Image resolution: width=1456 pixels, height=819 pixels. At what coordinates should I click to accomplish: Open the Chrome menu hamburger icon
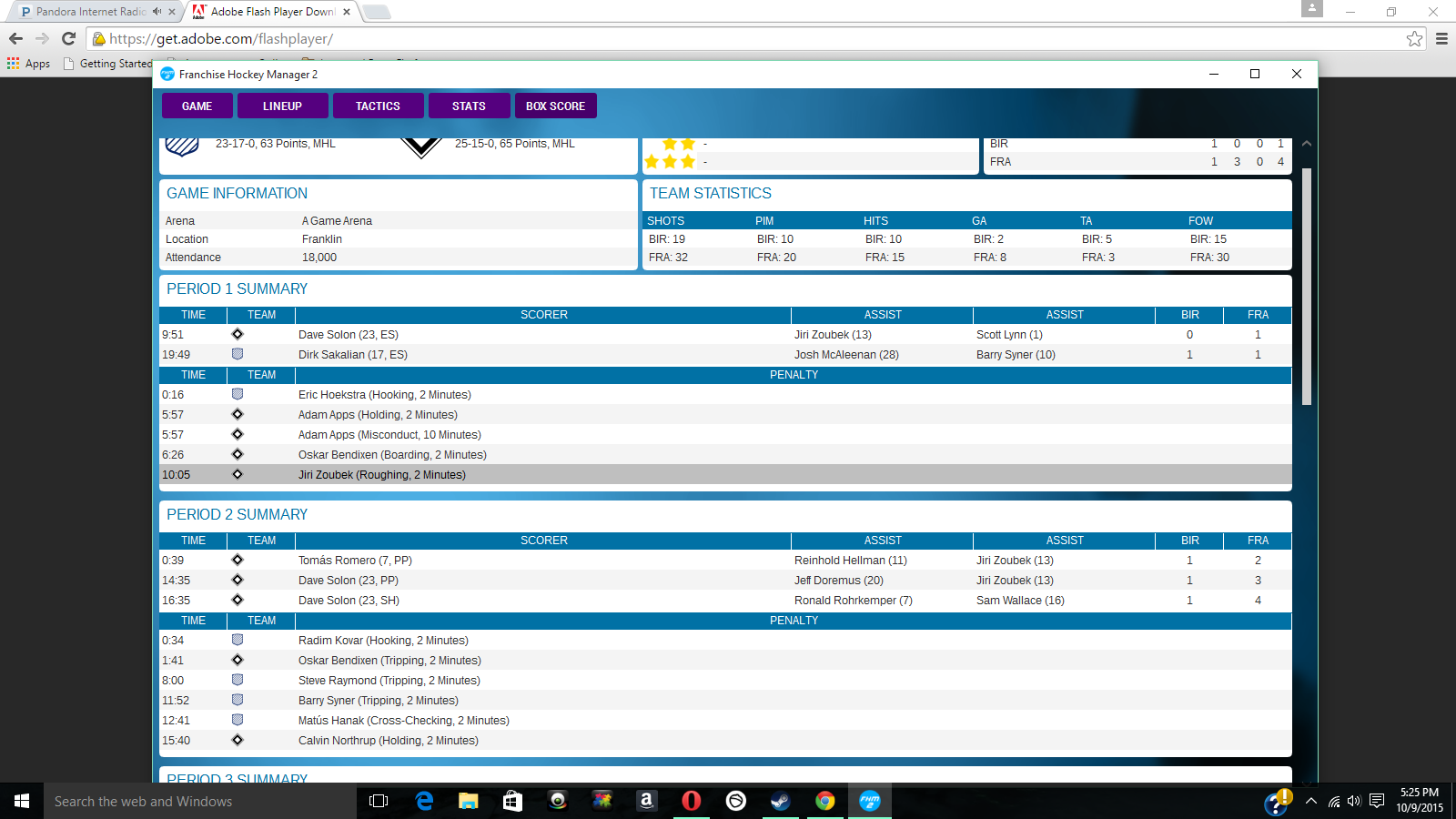point(1441,38)
